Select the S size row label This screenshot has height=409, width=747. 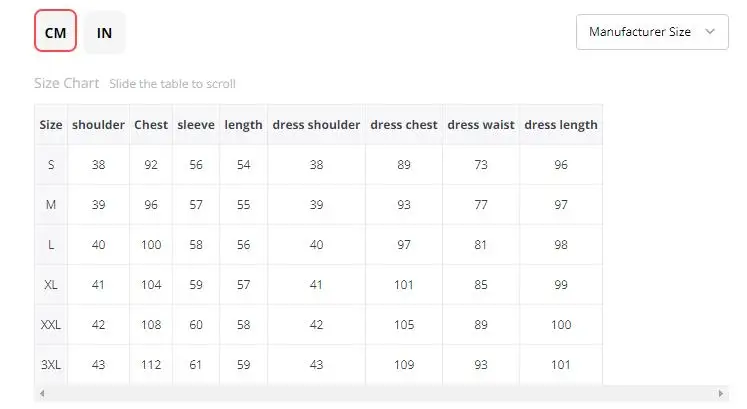pos(51,165)
